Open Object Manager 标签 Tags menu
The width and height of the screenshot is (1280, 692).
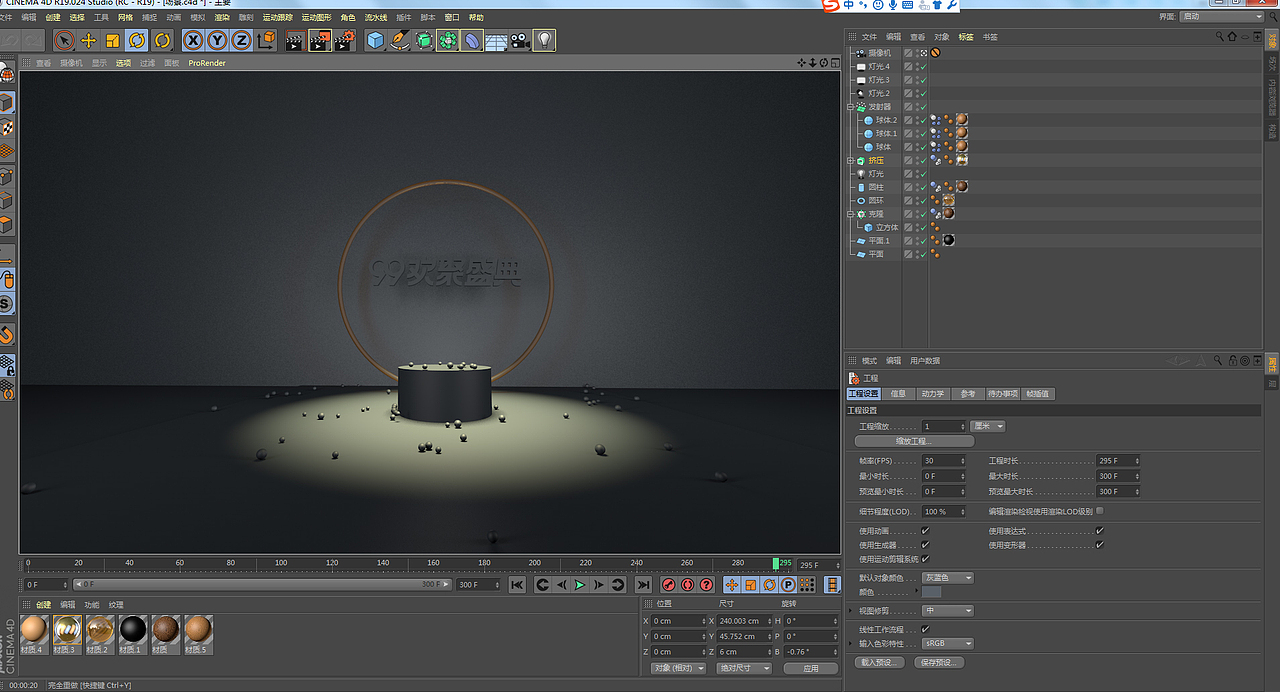coord(966,37)
